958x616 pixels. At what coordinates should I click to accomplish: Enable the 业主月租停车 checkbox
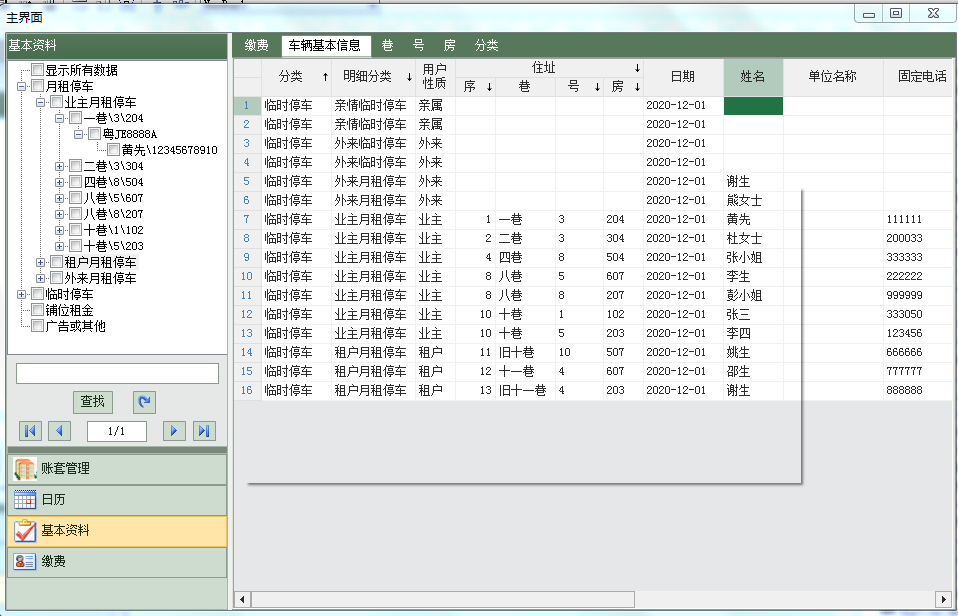(x=57, y=101)
